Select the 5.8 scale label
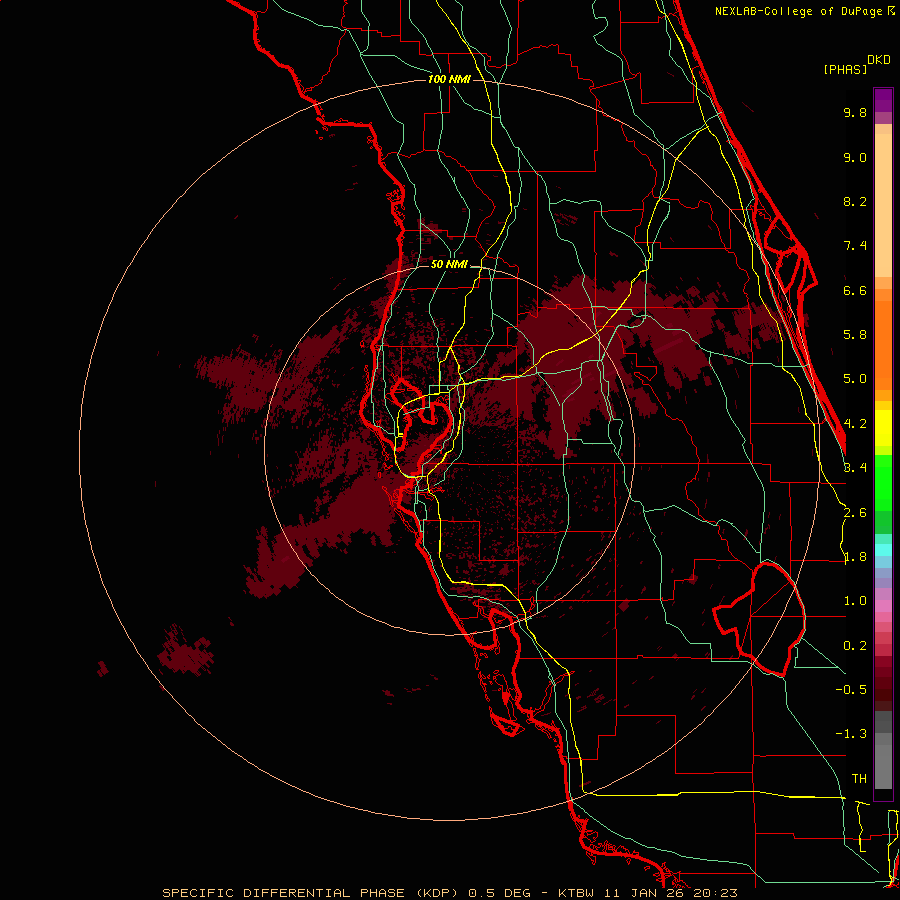Viewport: 900px width, 900px height. 855,335
